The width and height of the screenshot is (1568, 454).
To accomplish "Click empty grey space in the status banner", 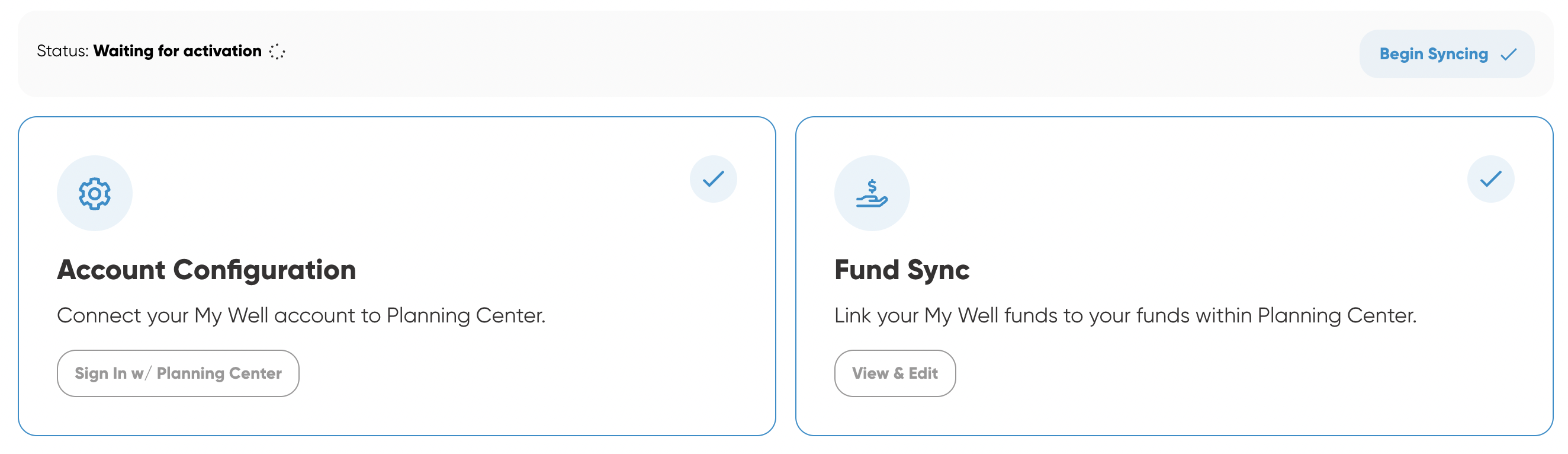I will 791,53.
